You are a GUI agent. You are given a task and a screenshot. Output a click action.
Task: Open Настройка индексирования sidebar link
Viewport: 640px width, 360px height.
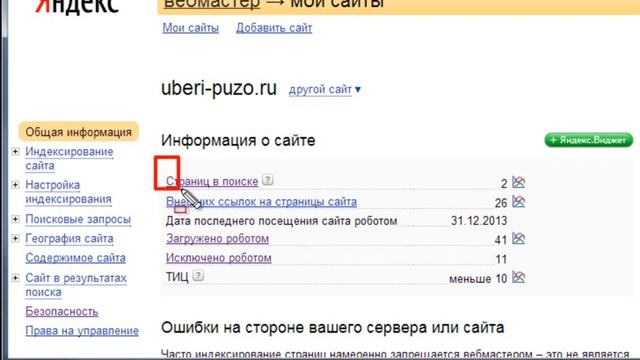(68, 192)
